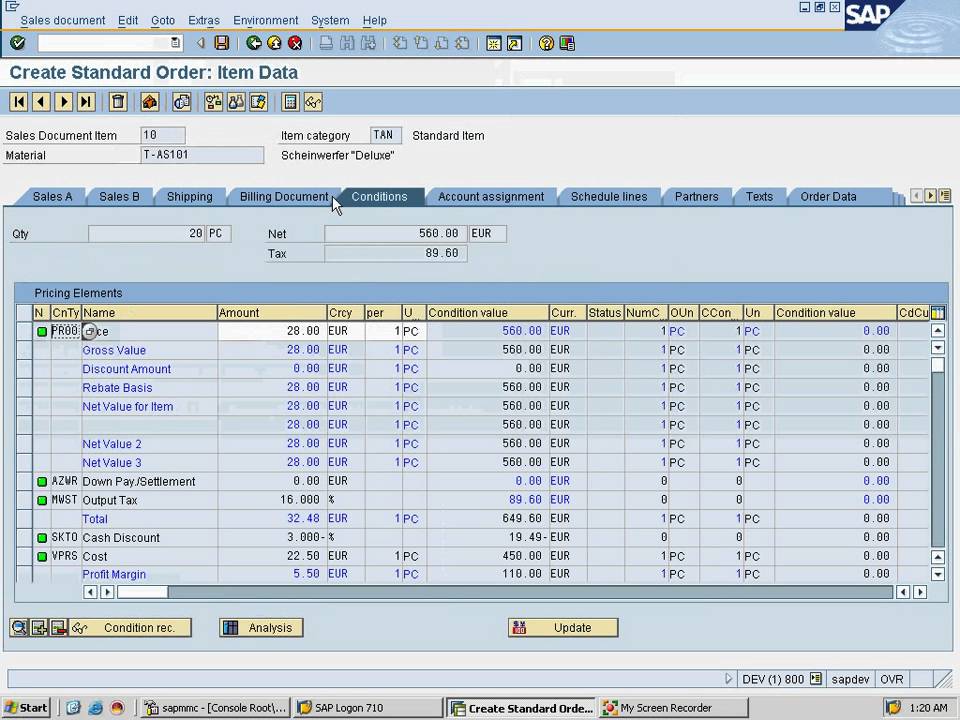Click the Delete trash can icon

pyautogui.click(x=118, y=102)
